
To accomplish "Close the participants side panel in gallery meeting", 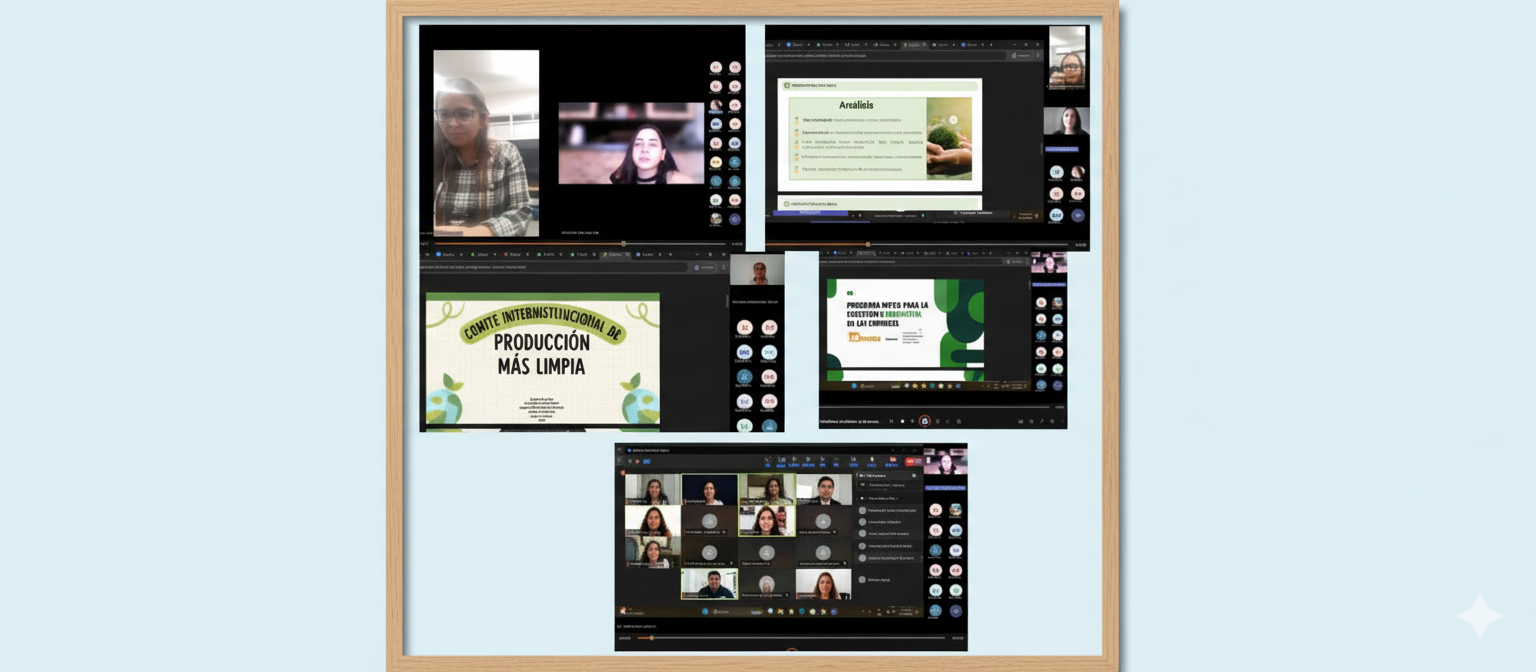I will tap(913, 475).
